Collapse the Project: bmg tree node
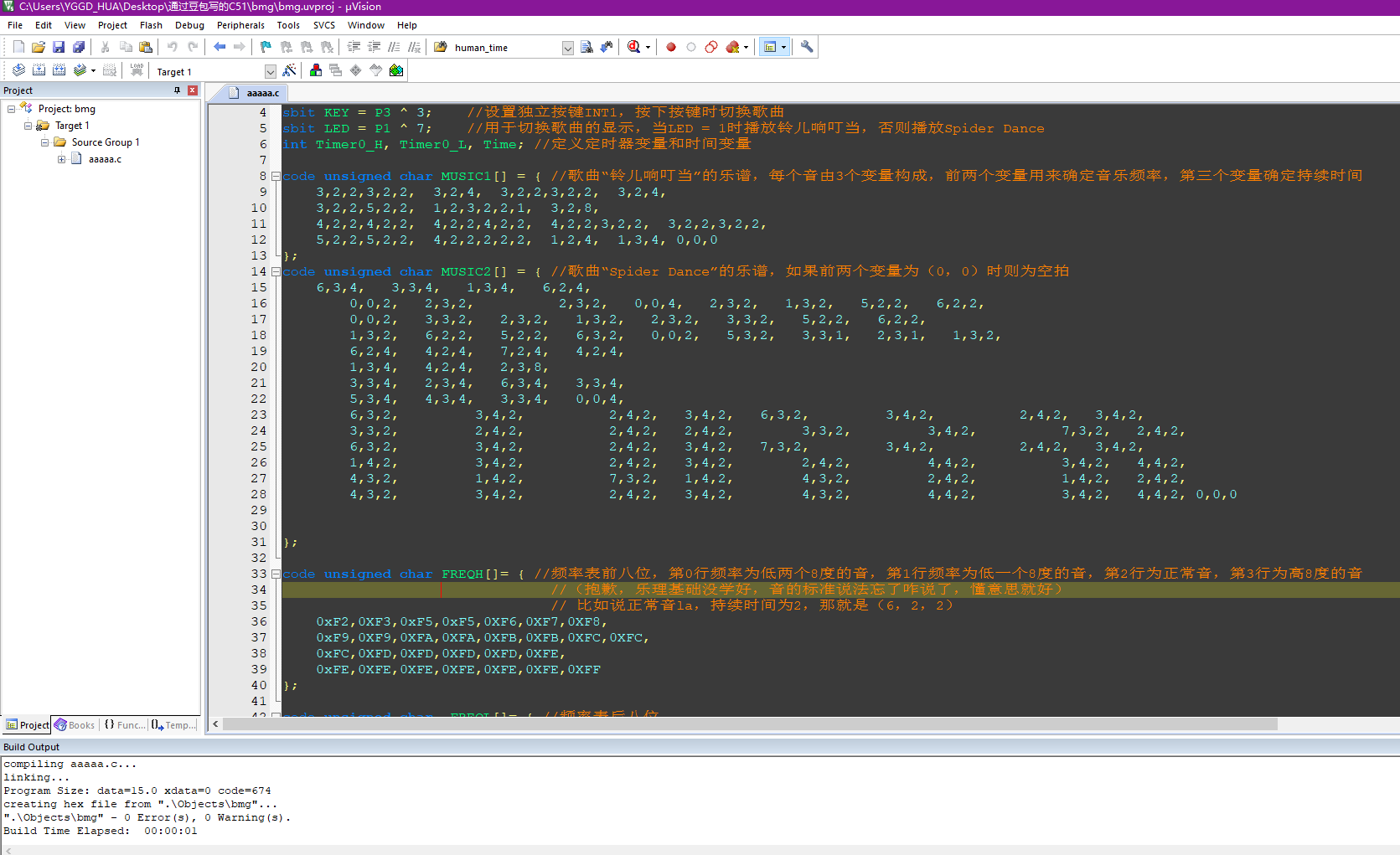This screenshot has height=855, width=1400. pos(11,109)
